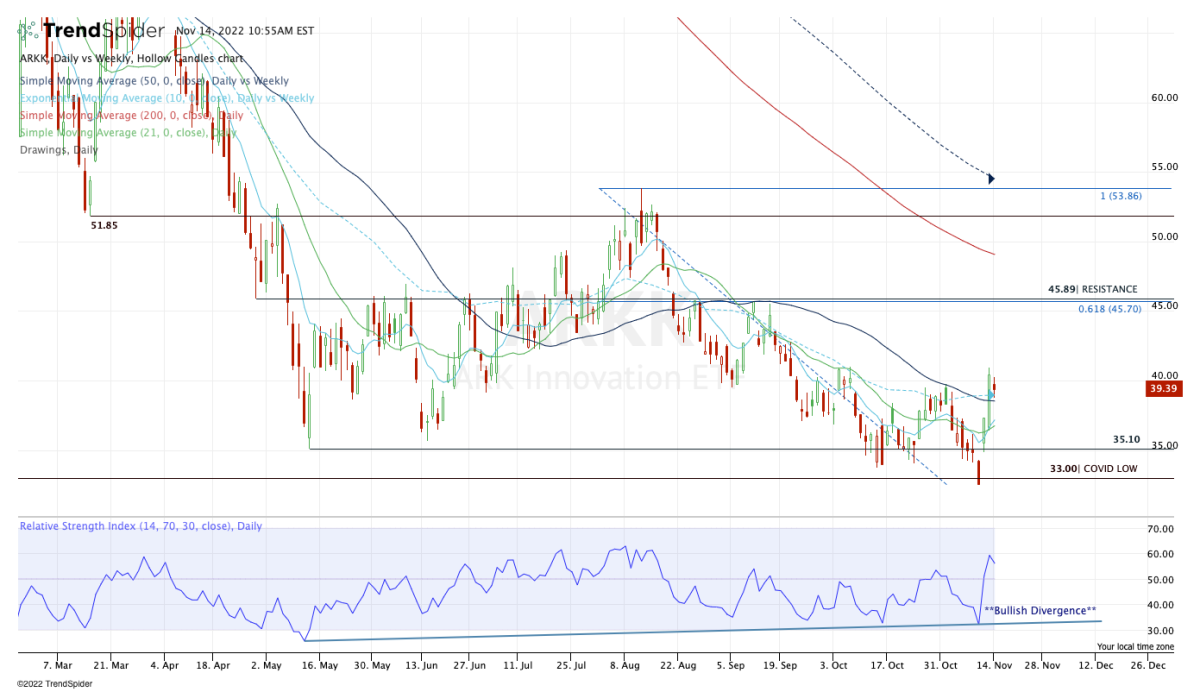This screenshot has width=1200, height=692.
Task: Click the 0.618 (45.70) Fibonacci label
Action: pos(1108,309)
